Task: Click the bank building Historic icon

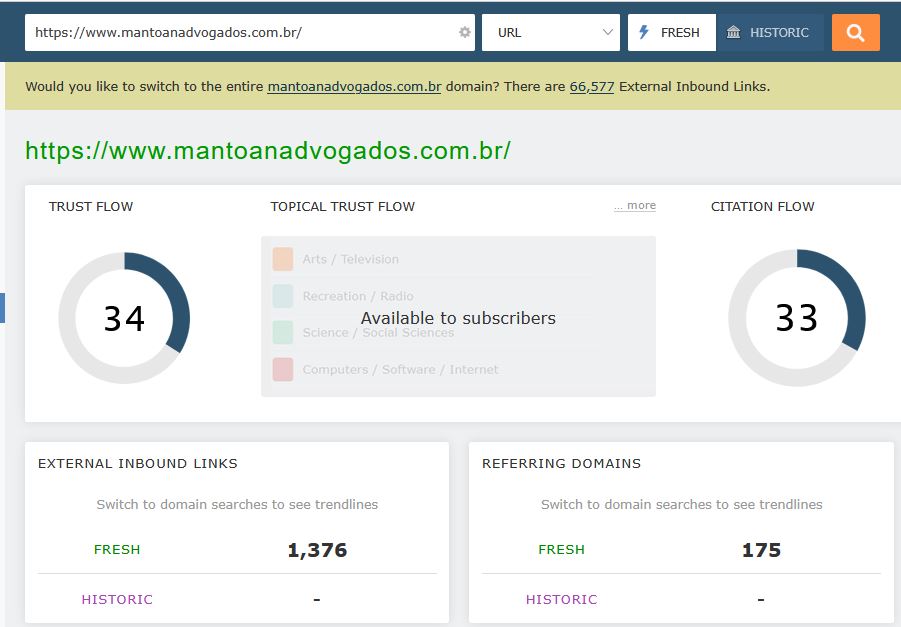Action: click(x=733, y=32)
